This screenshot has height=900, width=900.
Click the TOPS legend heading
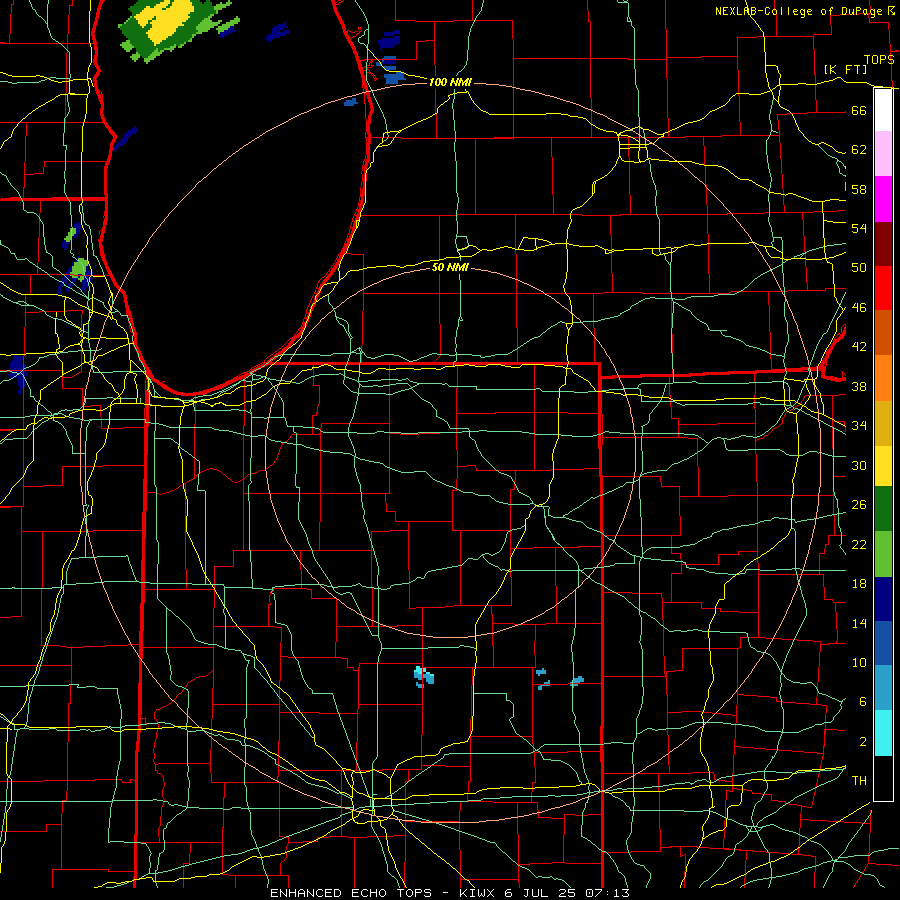[879, 60]
